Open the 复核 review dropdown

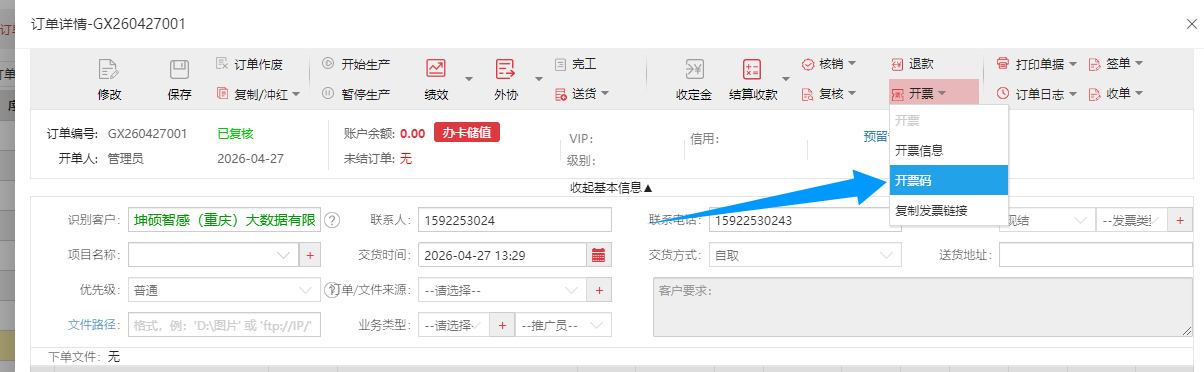point(829,94)
